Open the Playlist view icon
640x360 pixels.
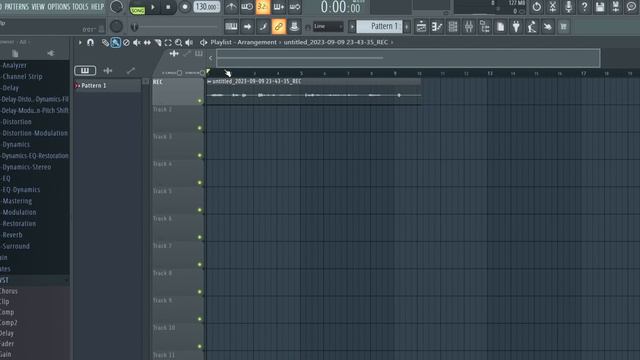[x=421, y=27]
